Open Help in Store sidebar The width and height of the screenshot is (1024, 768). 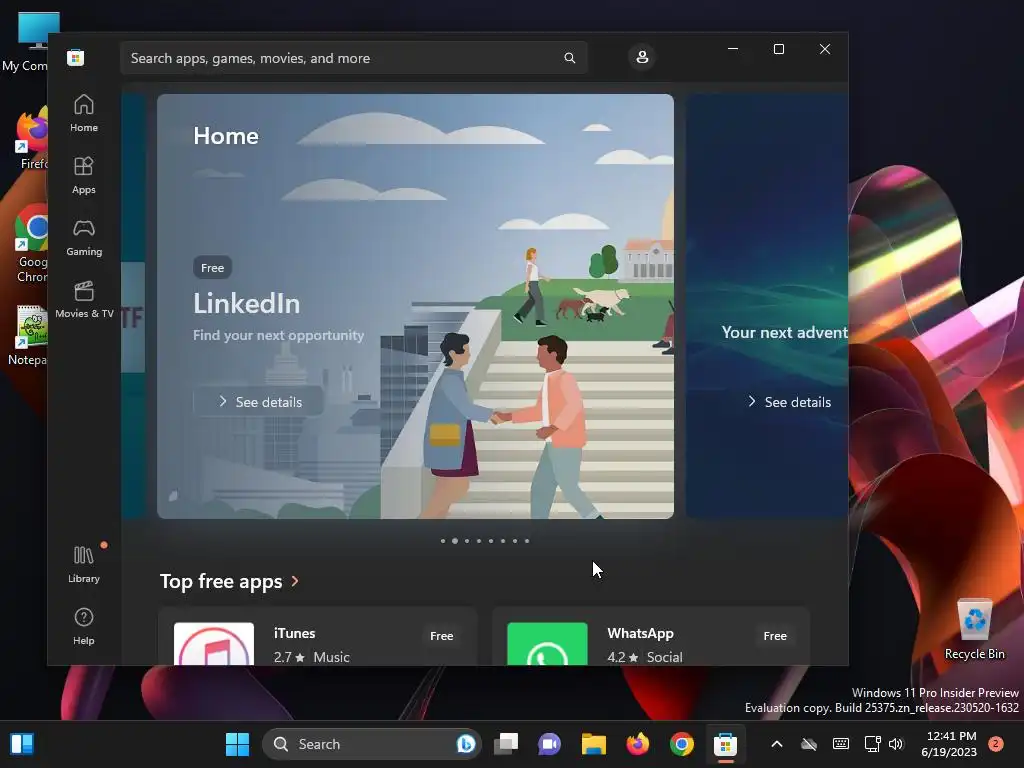pos(84,626)
